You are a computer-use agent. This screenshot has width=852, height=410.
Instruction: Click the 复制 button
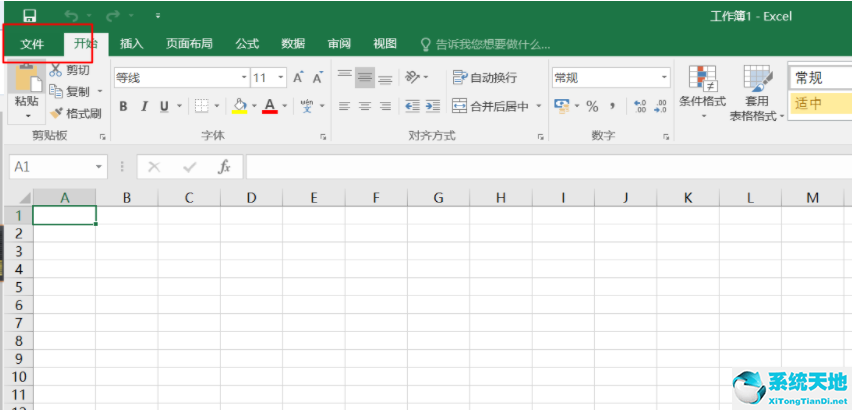68,92
